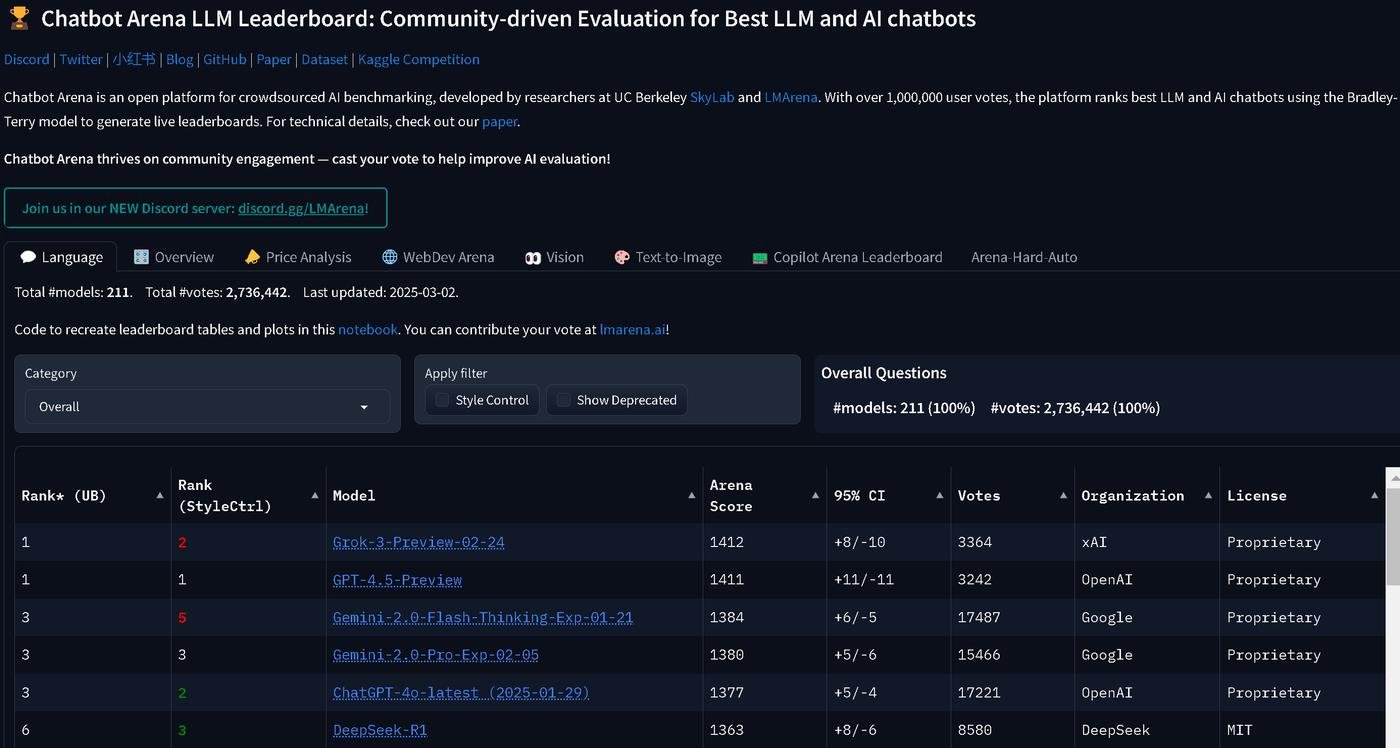The image size is (1400, 748).
Task: Toggle the Show Deprecated checkbox
Action: pos(563,400)
